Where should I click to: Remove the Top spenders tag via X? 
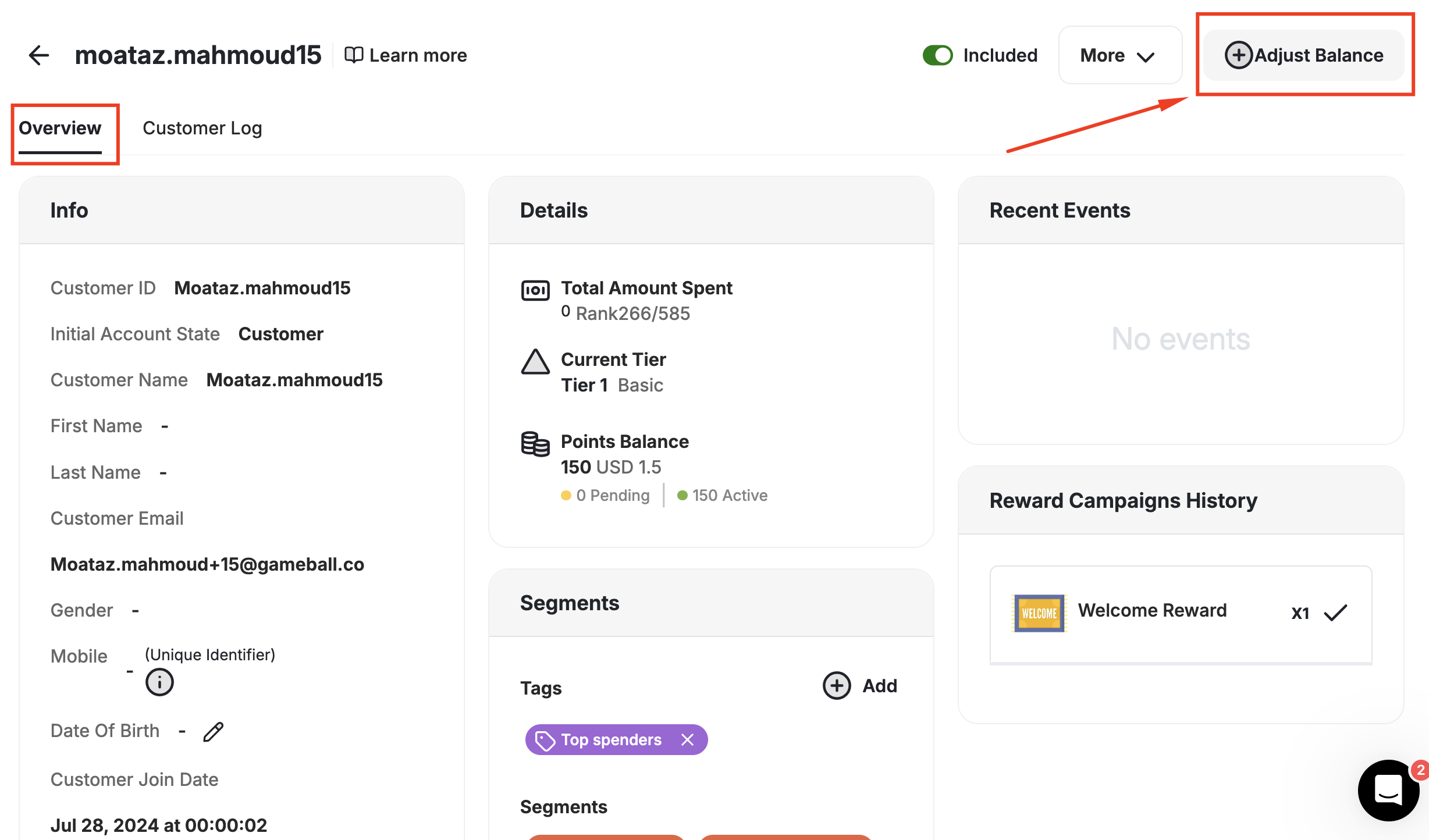coord(688,739)
